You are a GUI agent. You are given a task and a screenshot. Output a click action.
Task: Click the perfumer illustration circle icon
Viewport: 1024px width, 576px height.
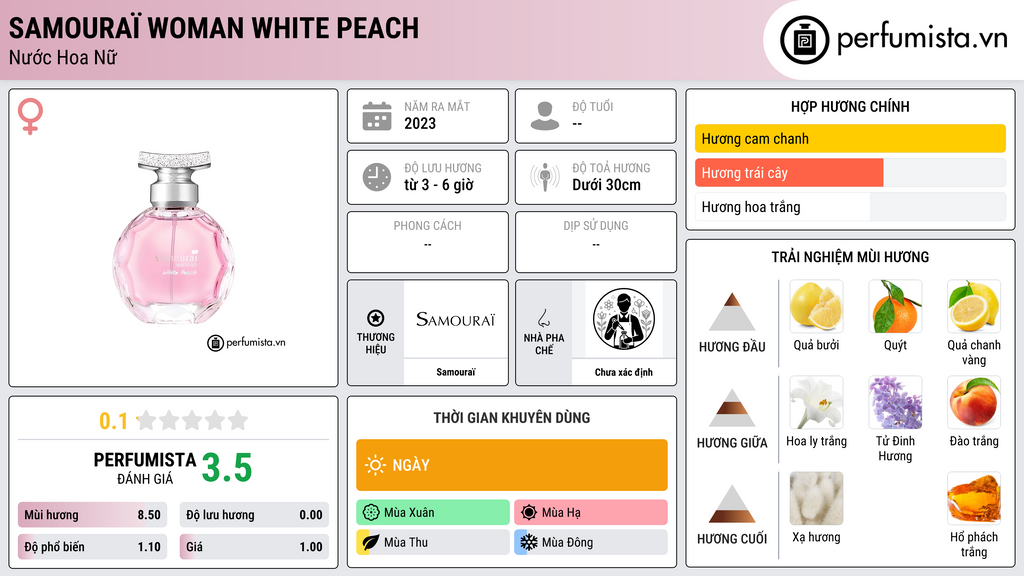pos(624,319)
